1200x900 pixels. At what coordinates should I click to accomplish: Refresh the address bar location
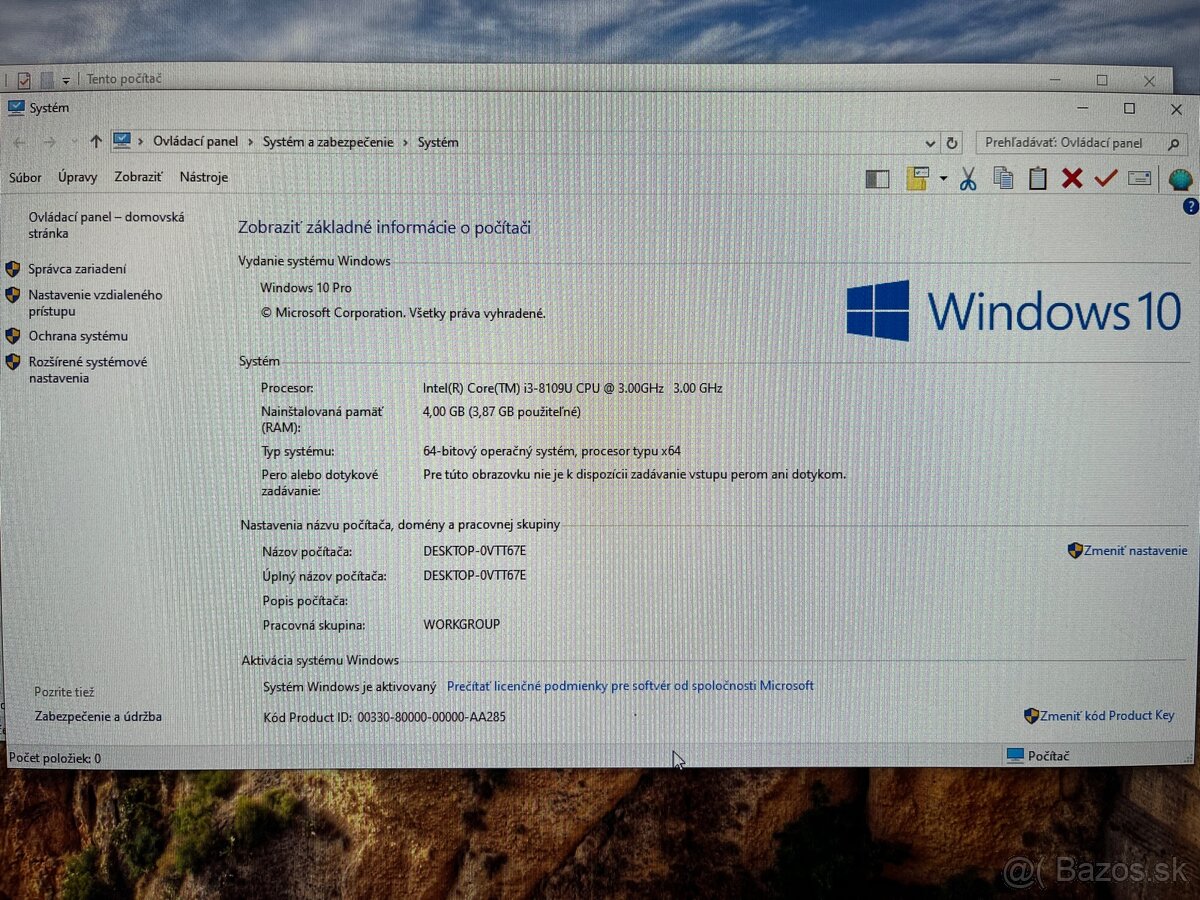[952, 143]
